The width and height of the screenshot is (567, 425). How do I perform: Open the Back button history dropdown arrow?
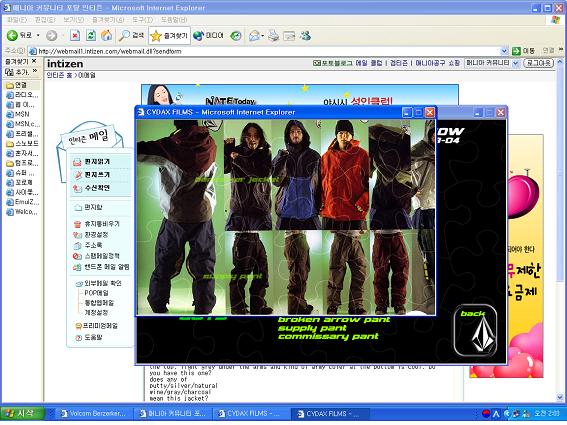(x=38, y=35)
